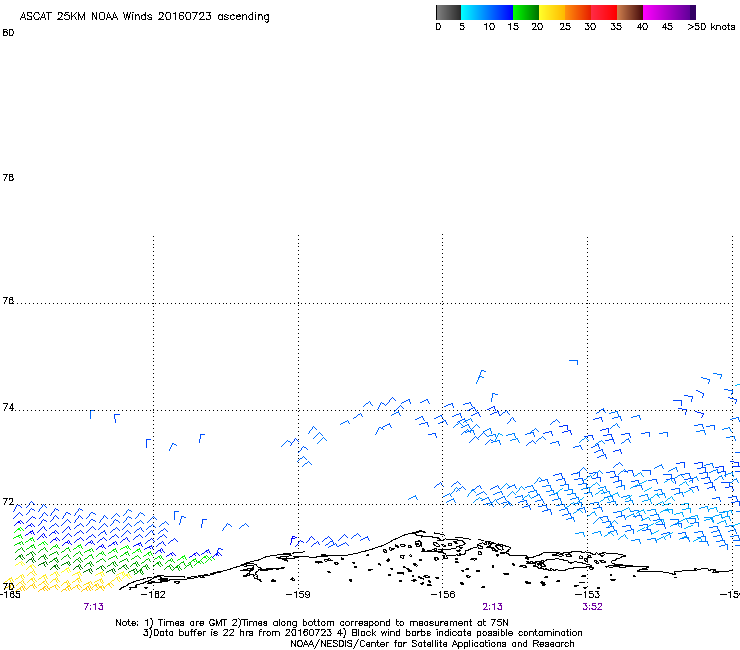Click the longitude axis label '-162'
Viewport: 740px width, 650px height.
click(x=153, y=595)
